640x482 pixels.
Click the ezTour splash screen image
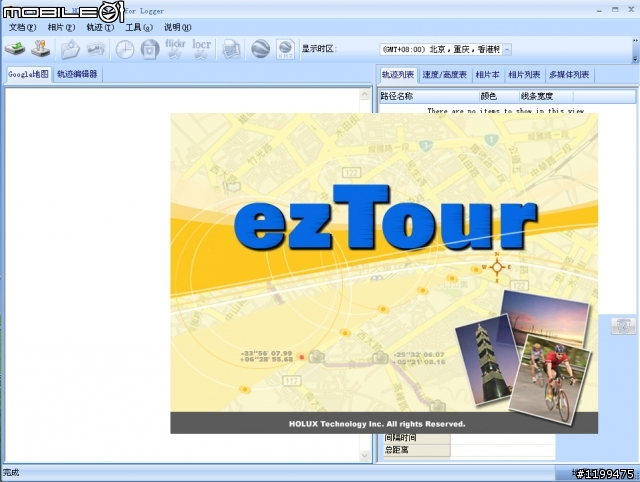pyautogui.click(x=384, y=273)
